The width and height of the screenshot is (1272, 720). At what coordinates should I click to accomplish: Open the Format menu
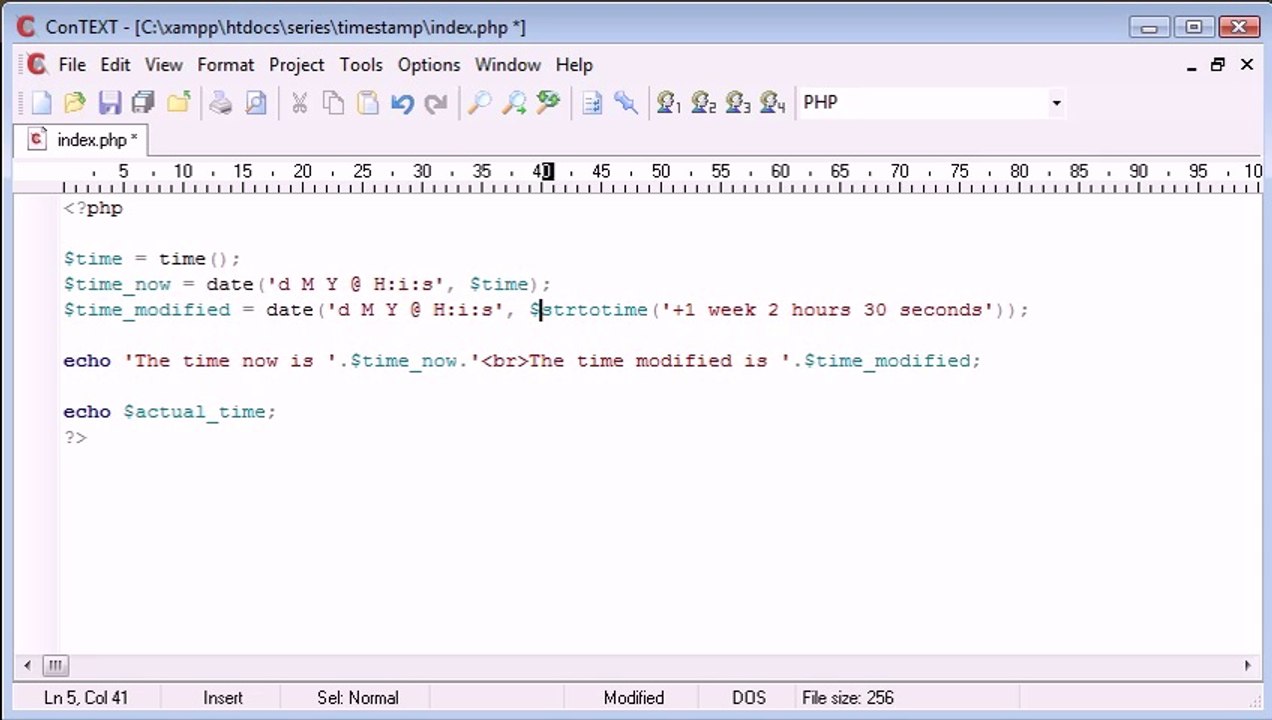click(225, 64)
